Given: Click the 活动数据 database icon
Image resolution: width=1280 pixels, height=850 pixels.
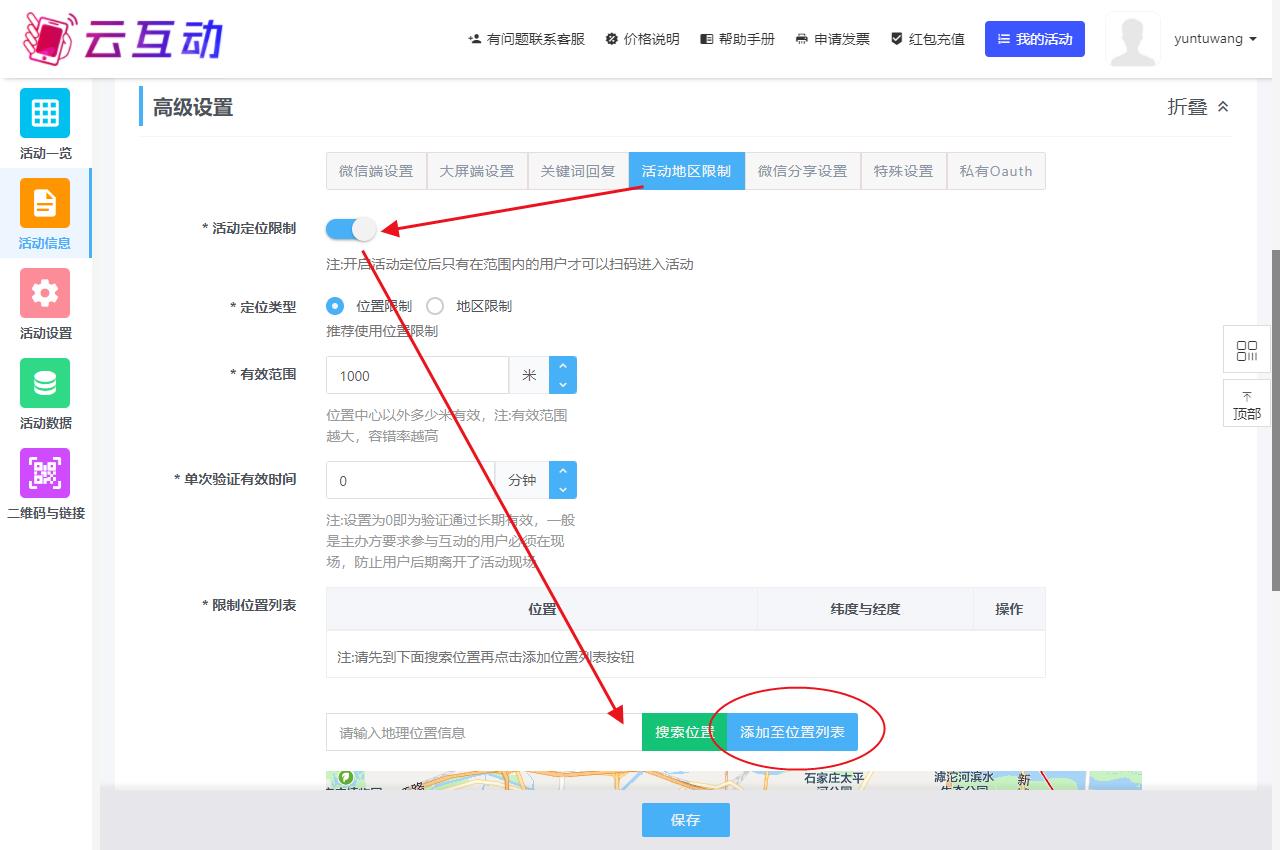Looking at the screenshot, I should click(45, 383).
